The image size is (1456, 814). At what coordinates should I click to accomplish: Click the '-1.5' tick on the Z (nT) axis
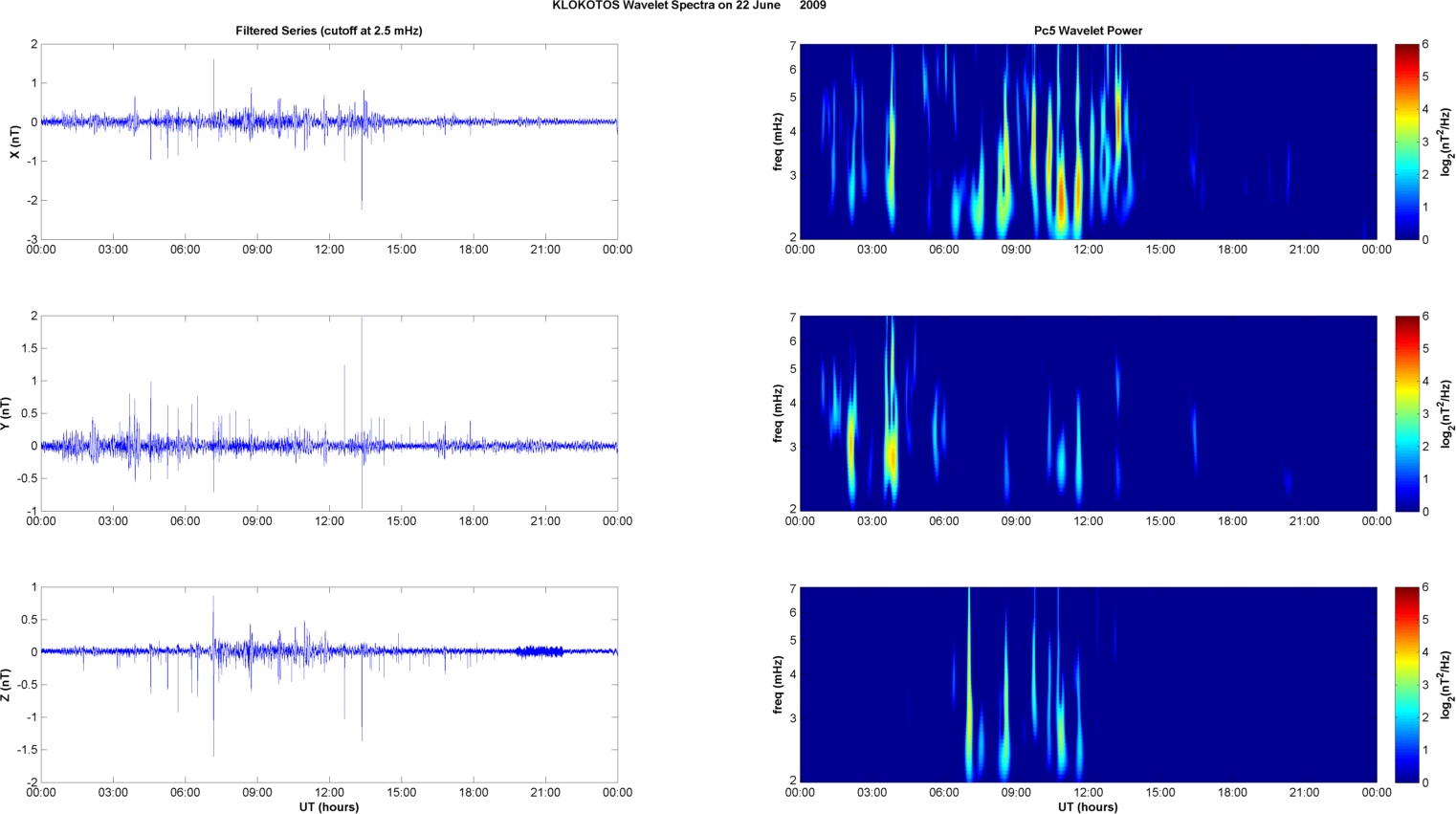click(x=27, y=750)
